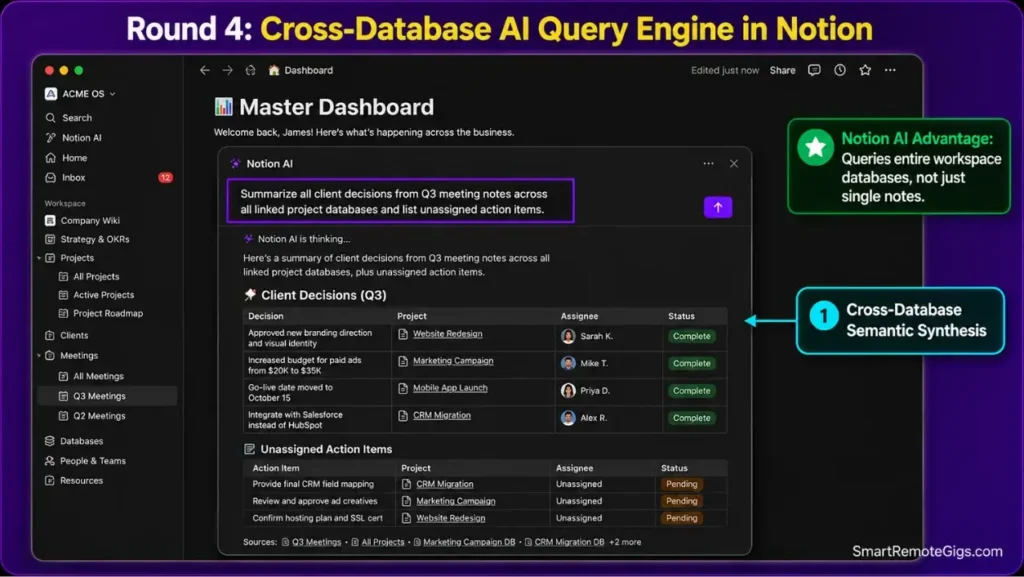
Task: Open Marketing Campaign DB source link
Action: pyautogui.click(x=469, y=542)
